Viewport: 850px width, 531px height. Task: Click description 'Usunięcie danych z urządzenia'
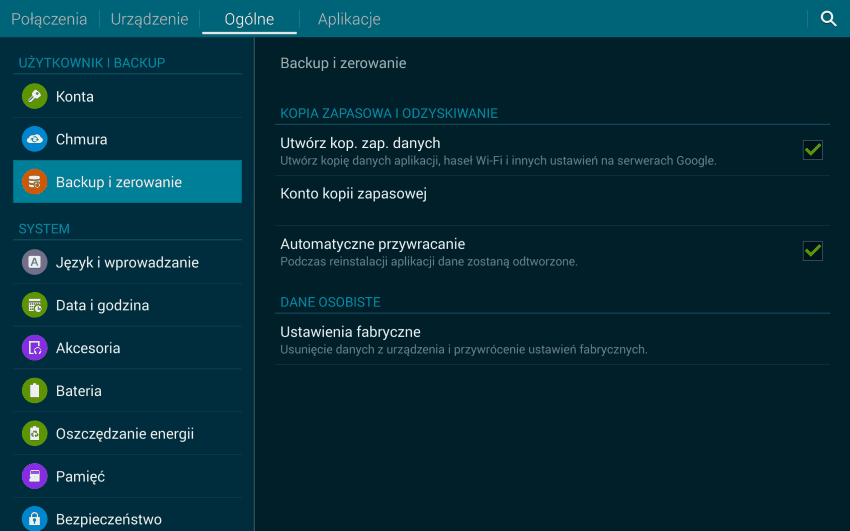[463, 349]
